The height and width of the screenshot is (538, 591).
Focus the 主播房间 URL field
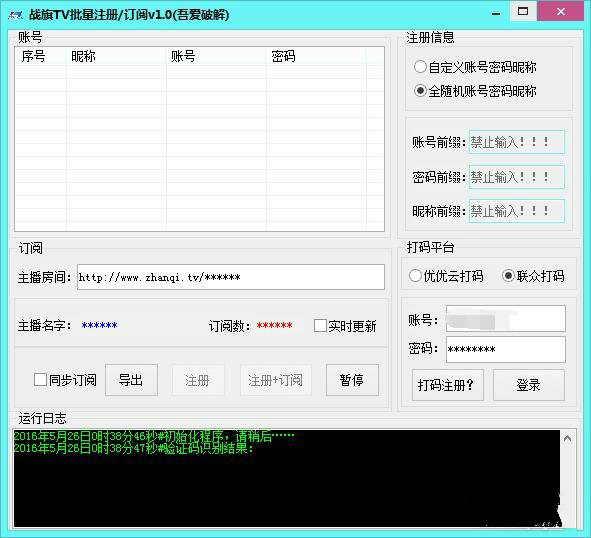click(231, 277)
